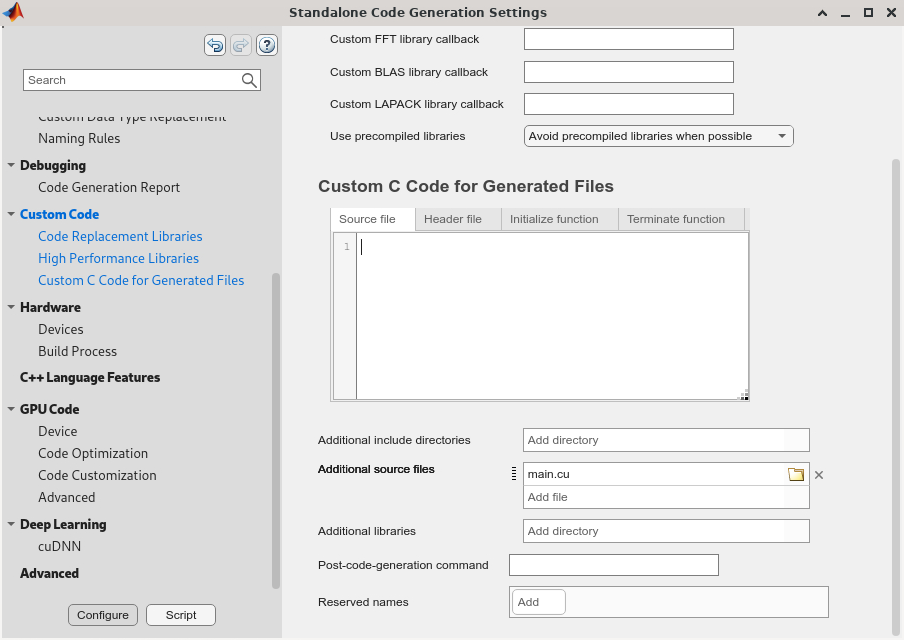The image size is (904, 640).
Task: Click the Custom FFT library callback field
Action: [x=628, y=40]
